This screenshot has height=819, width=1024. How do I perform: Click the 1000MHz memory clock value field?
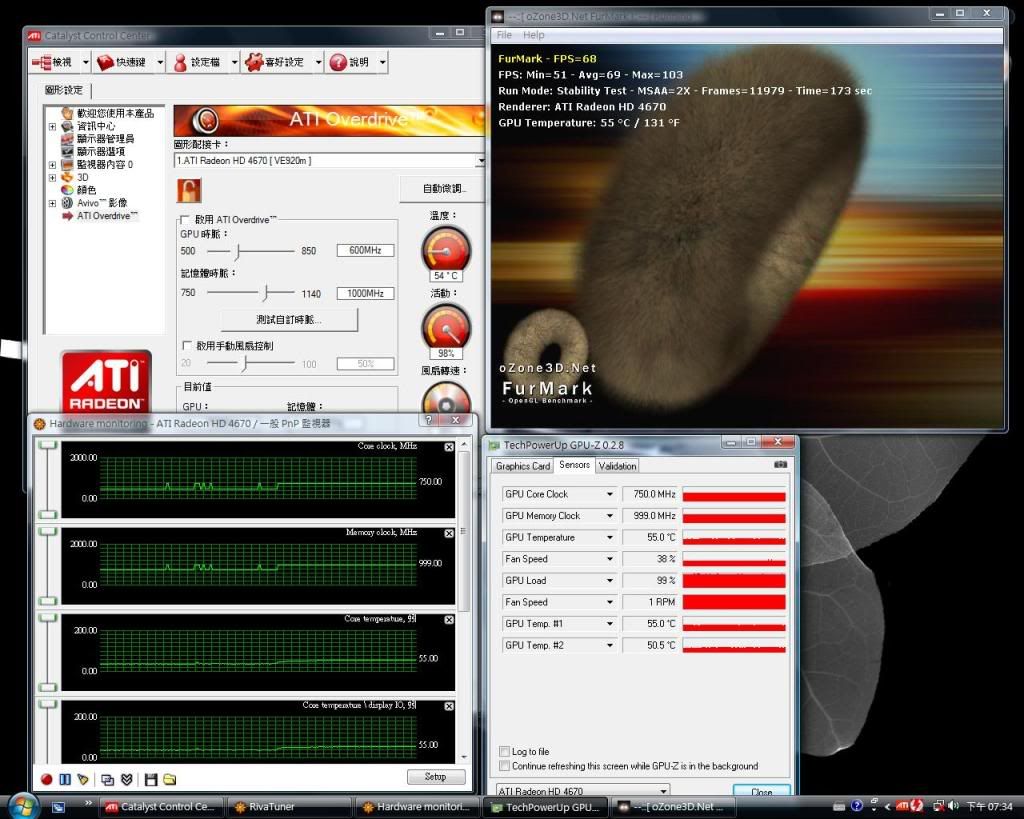coord(365,293)
